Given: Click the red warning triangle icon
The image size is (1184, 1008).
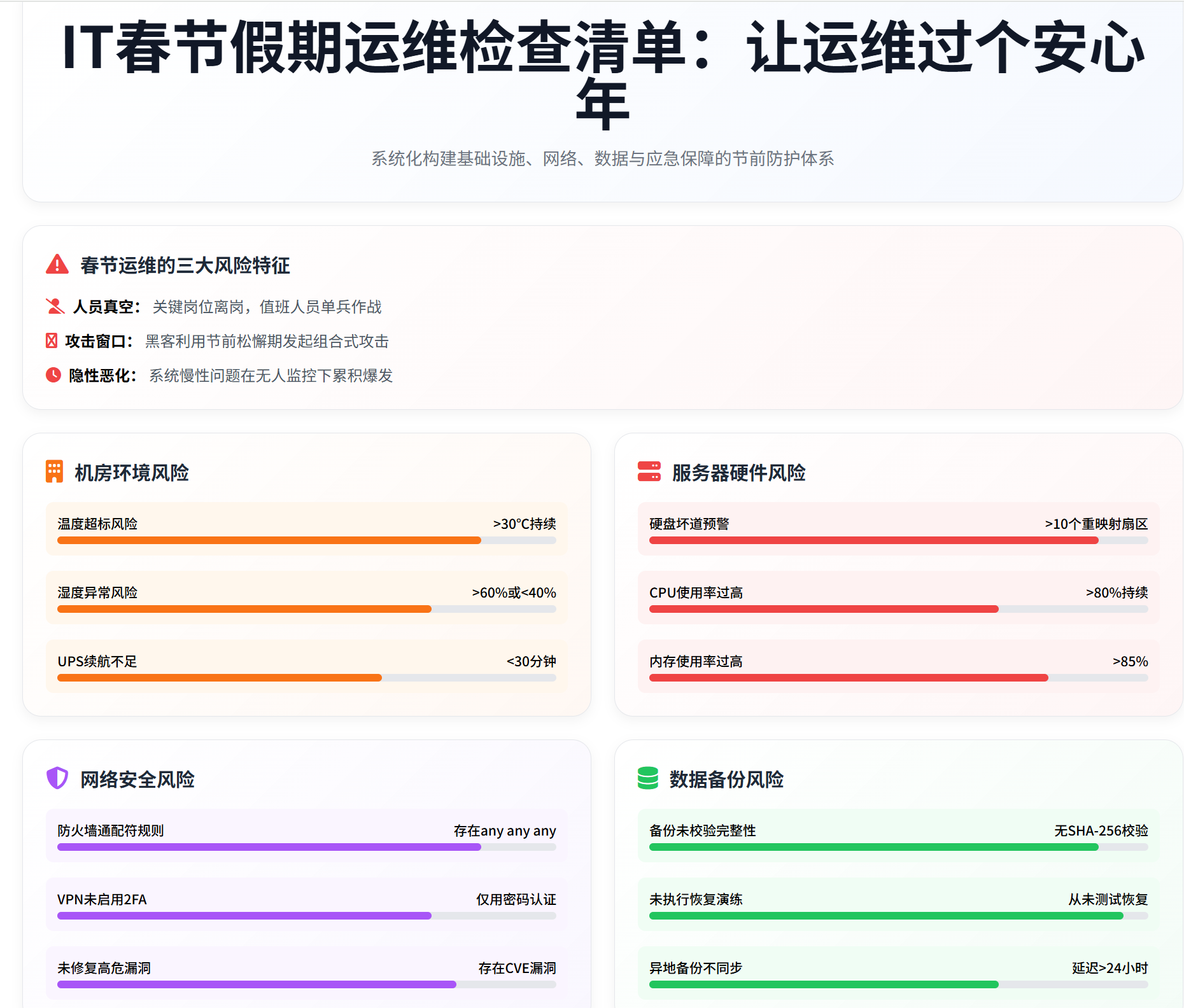Looking at the screenshot, I should (x=57, y=265).
